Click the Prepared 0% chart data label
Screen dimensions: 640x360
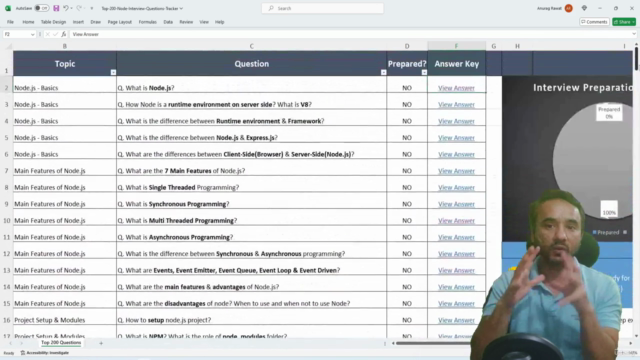tap(609, 113)
